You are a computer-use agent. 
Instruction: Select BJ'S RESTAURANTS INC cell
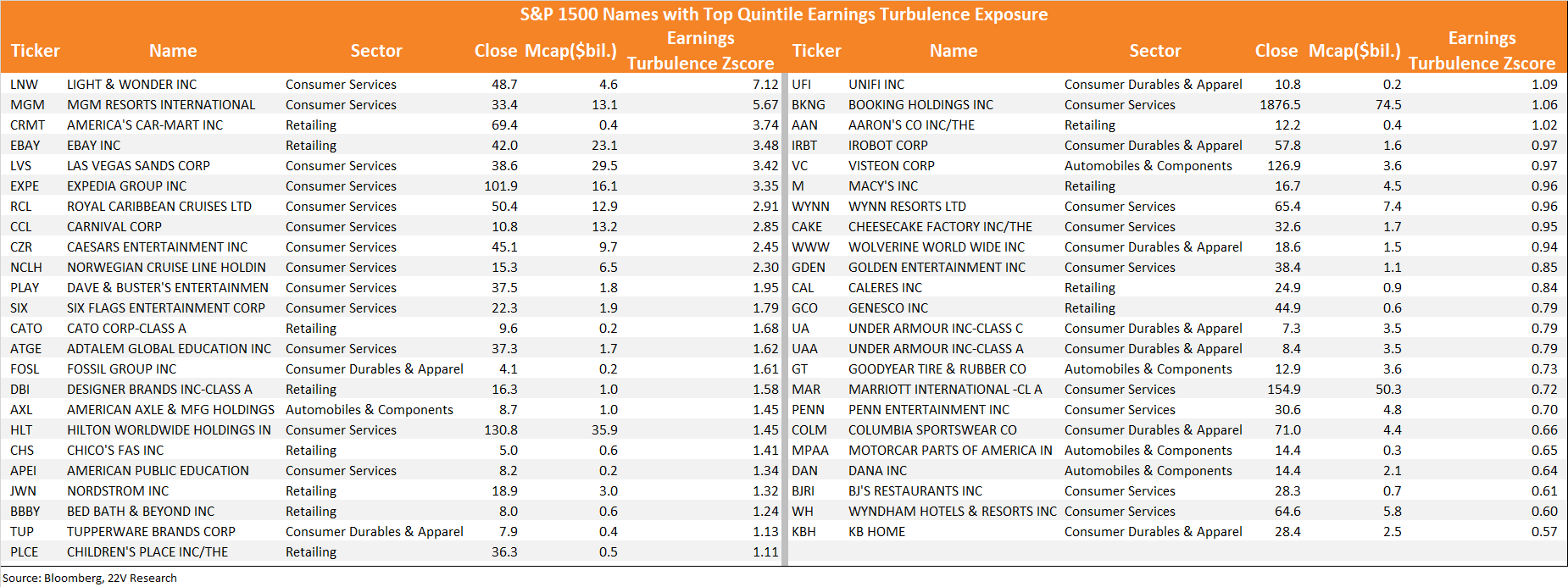(915, 491)
